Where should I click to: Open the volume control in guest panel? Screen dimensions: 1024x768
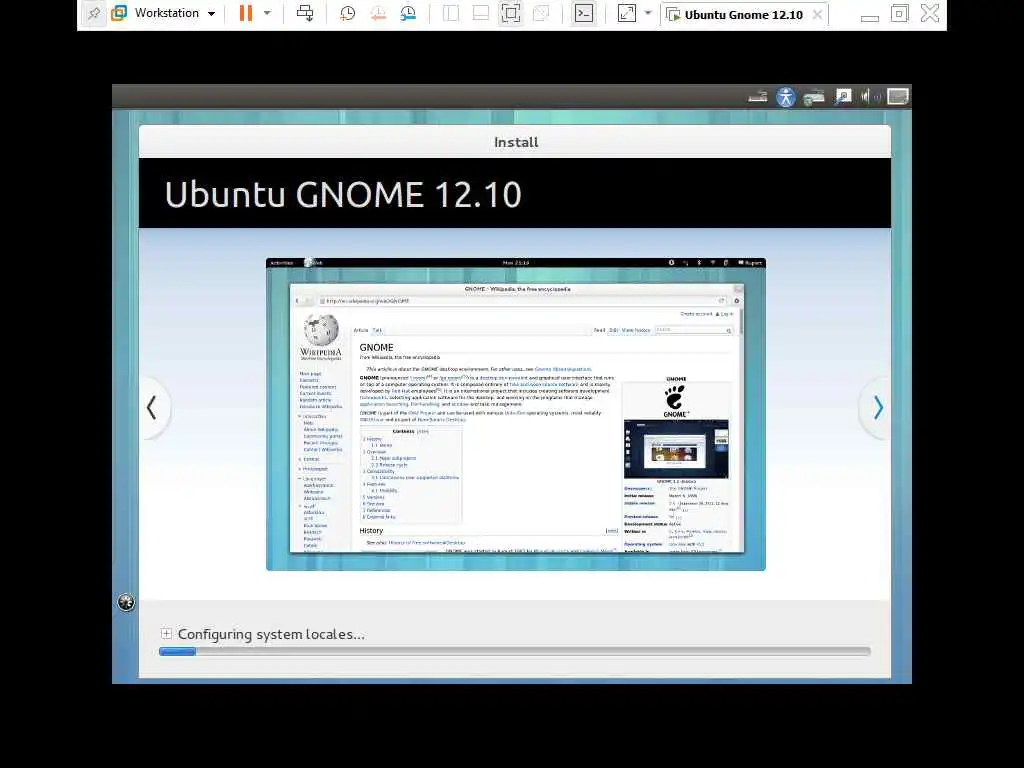coord(870,97)
